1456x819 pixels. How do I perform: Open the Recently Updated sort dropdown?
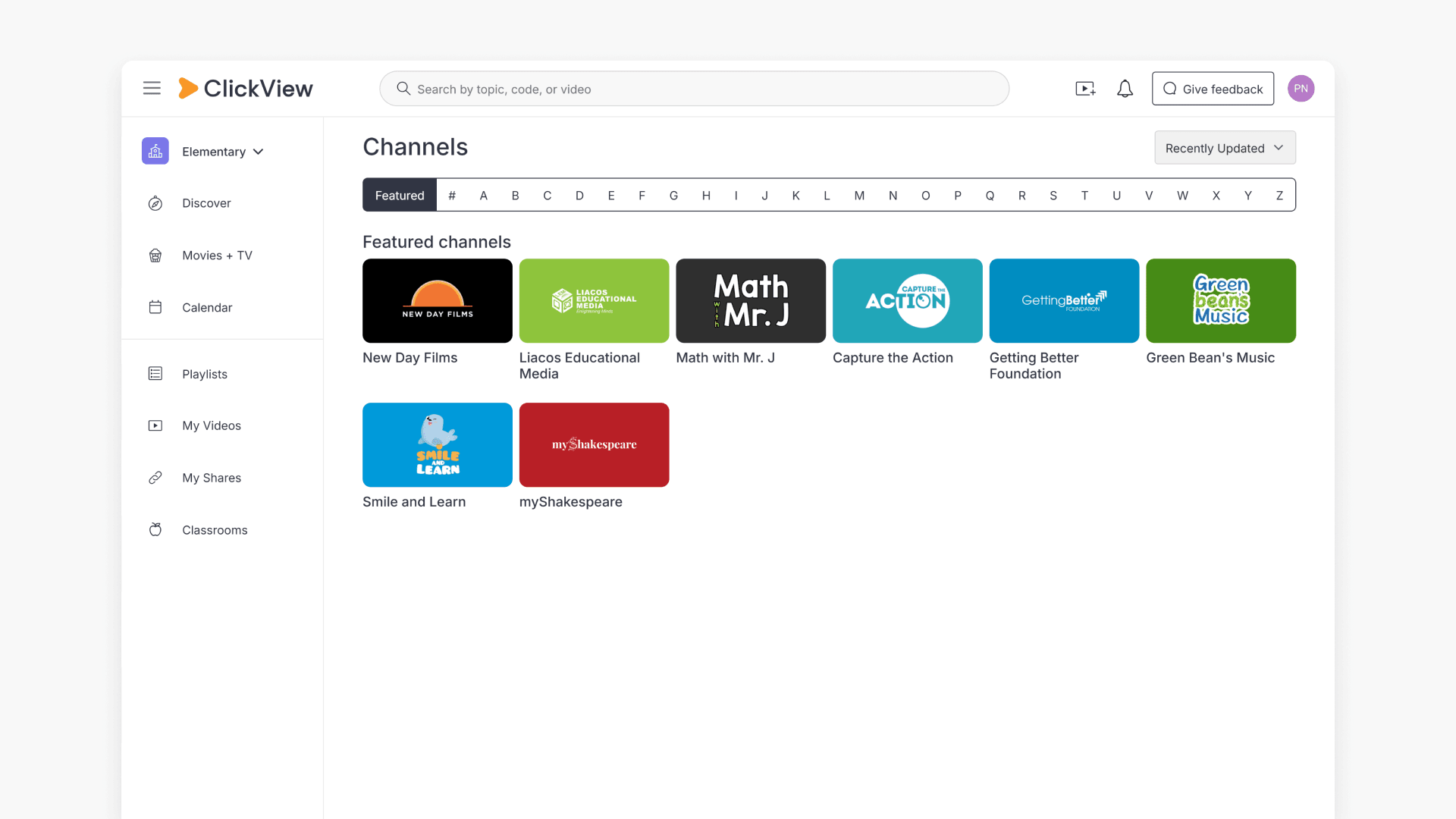click(1225, 148)
